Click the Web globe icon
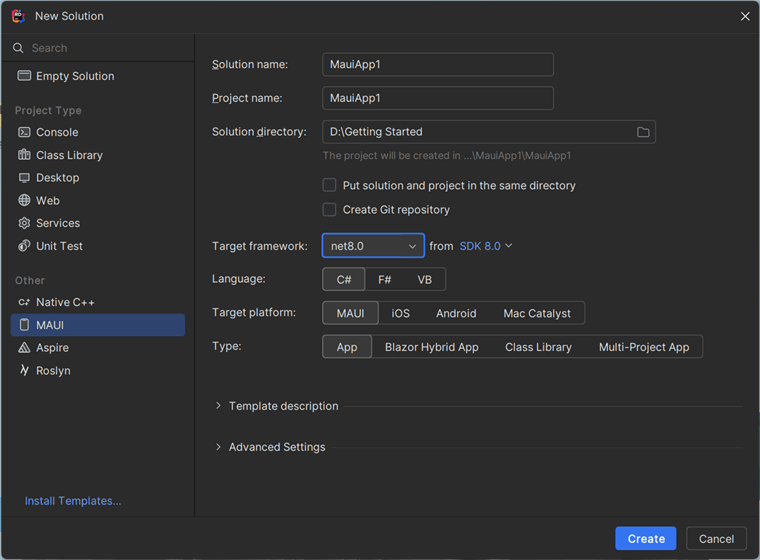This screenshot has width=760, height=560. click(x=25, y=200)
